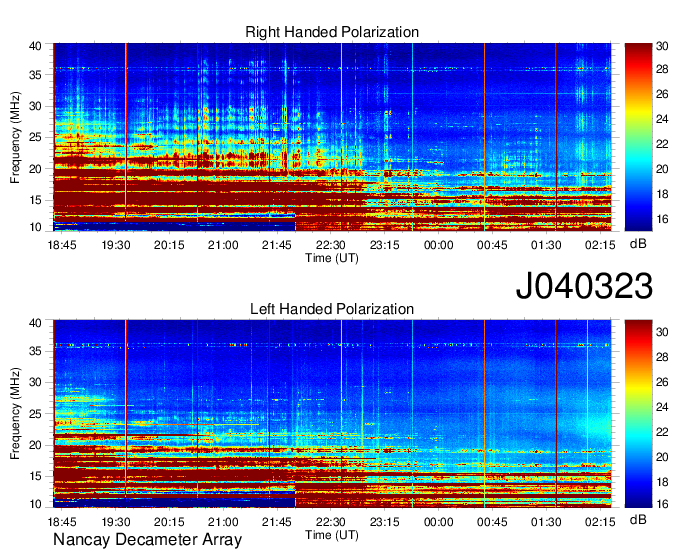Click the "10" frequency tick on left-handed plot
The height and width of the screenshot is (552, 680).
coord(35,504)
